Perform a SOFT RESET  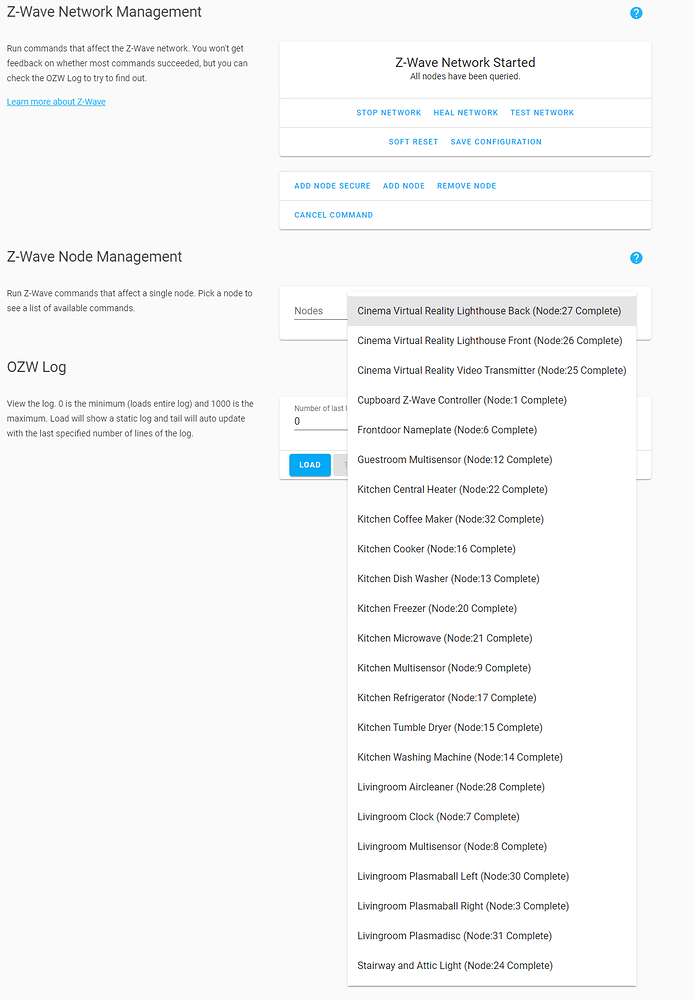(413, 141)
